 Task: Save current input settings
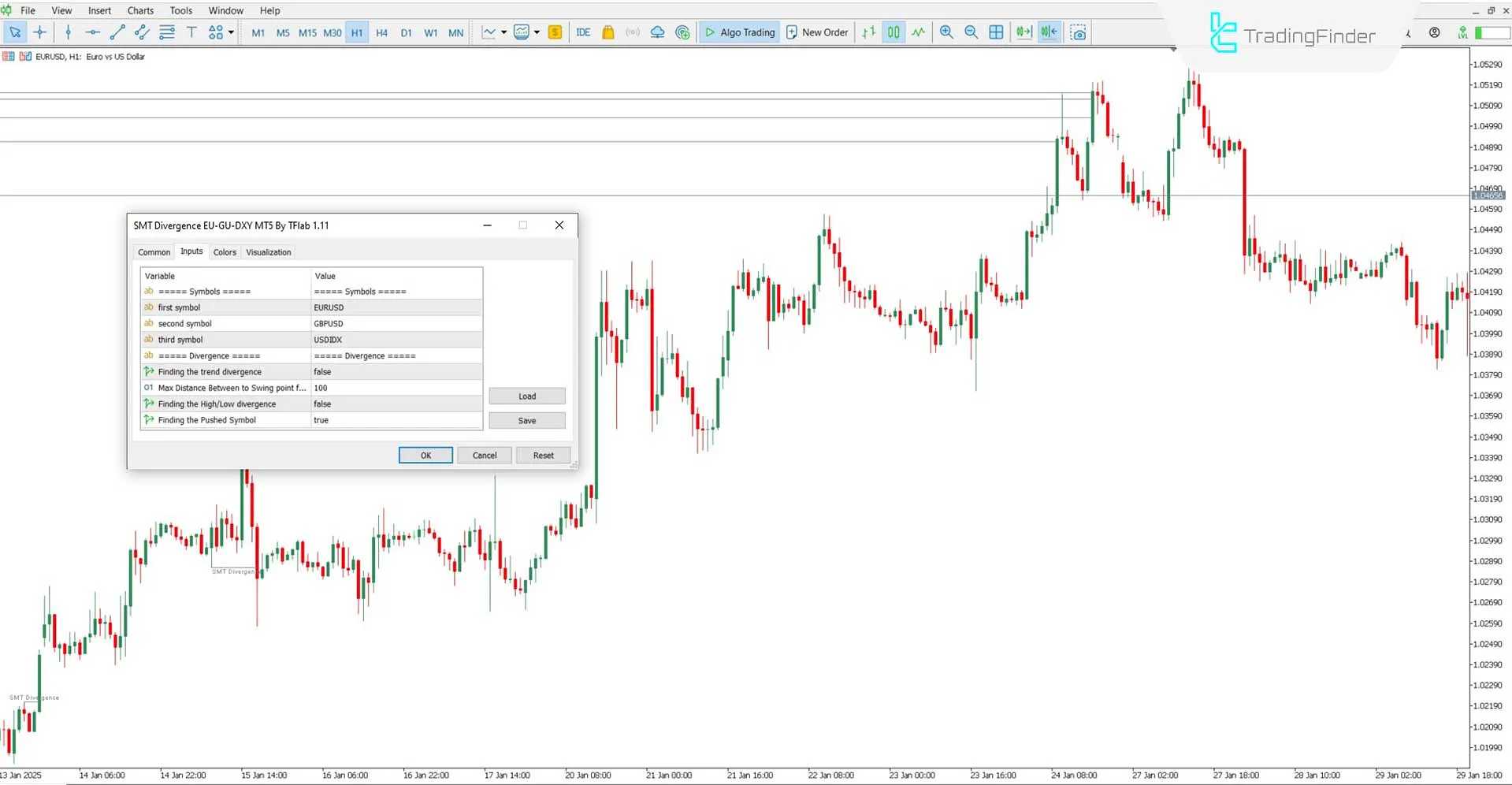pyautogui.click(x=527, y=421)
